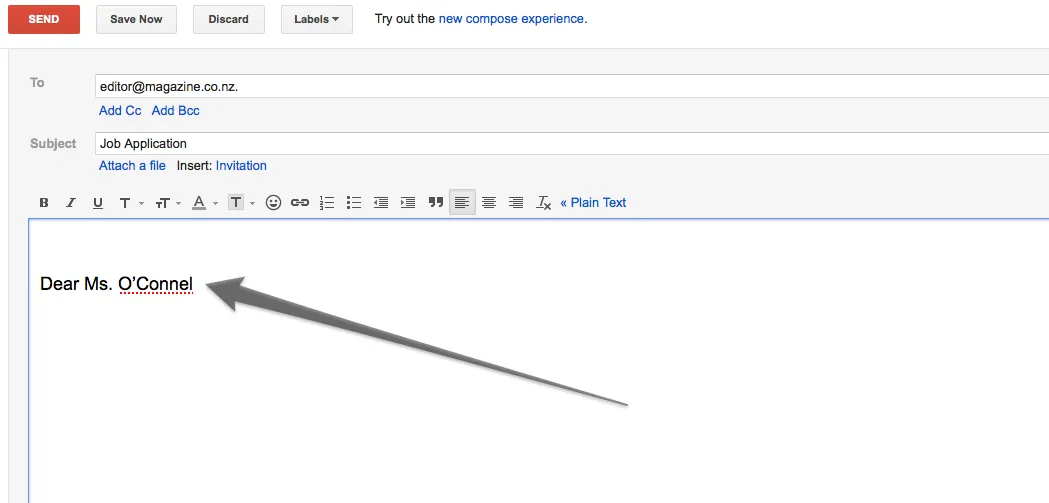This screenshot has width=1049, height=503.
Task: Toggle italic text style
Action: click(x=71, y=203)
